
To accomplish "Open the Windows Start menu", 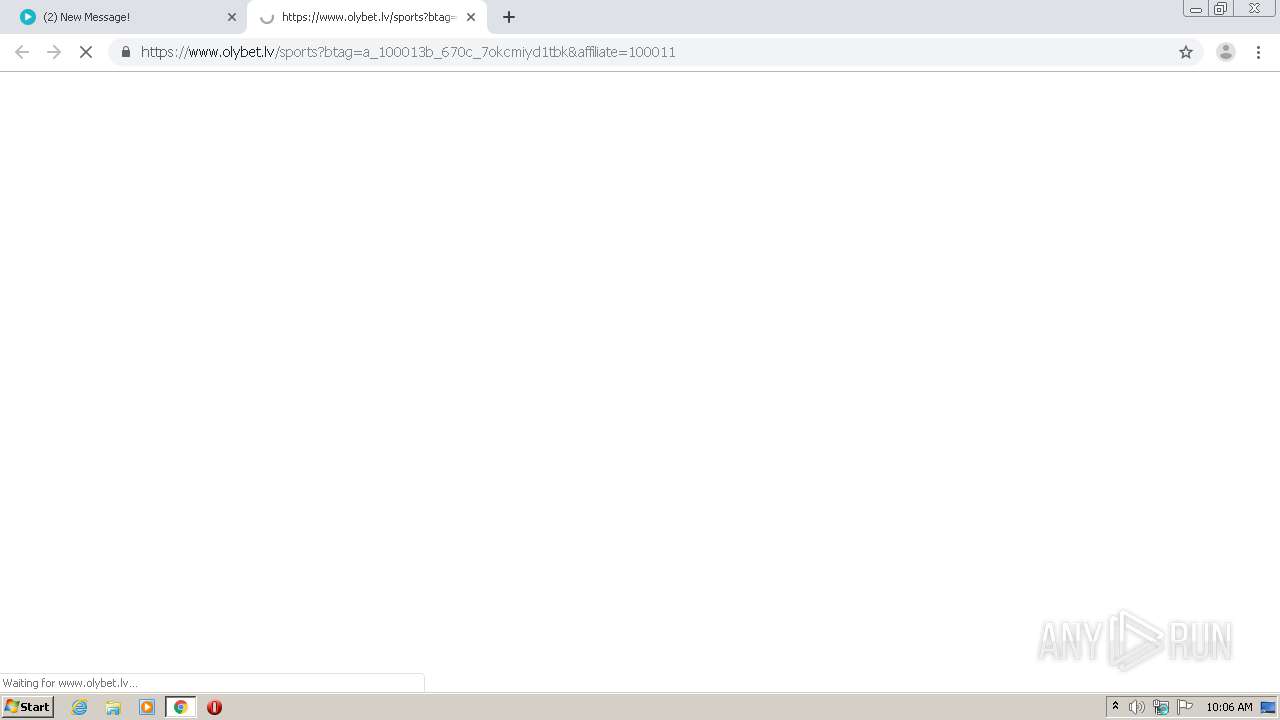I will pyautogui.click(x=28, y=707).
